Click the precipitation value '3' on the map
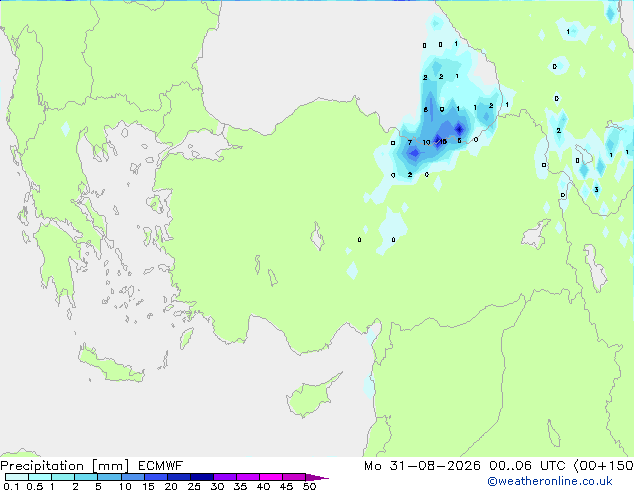The width and height of the screenshot is (634, 490). click(596, 190)
